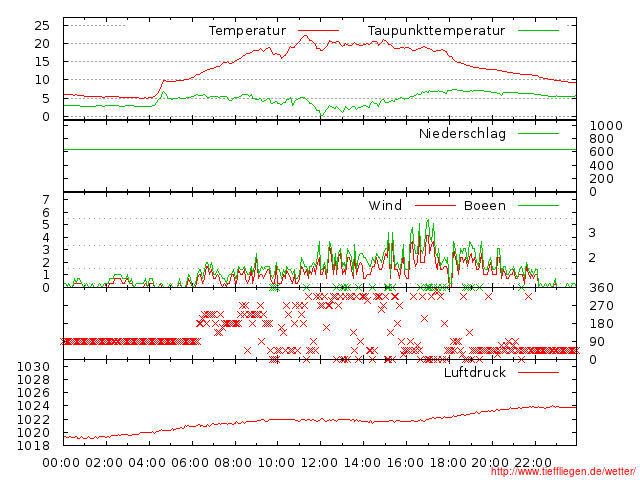Click the Wind legend label
This screenshot has width=640, height=480.
tap(385, 205)
